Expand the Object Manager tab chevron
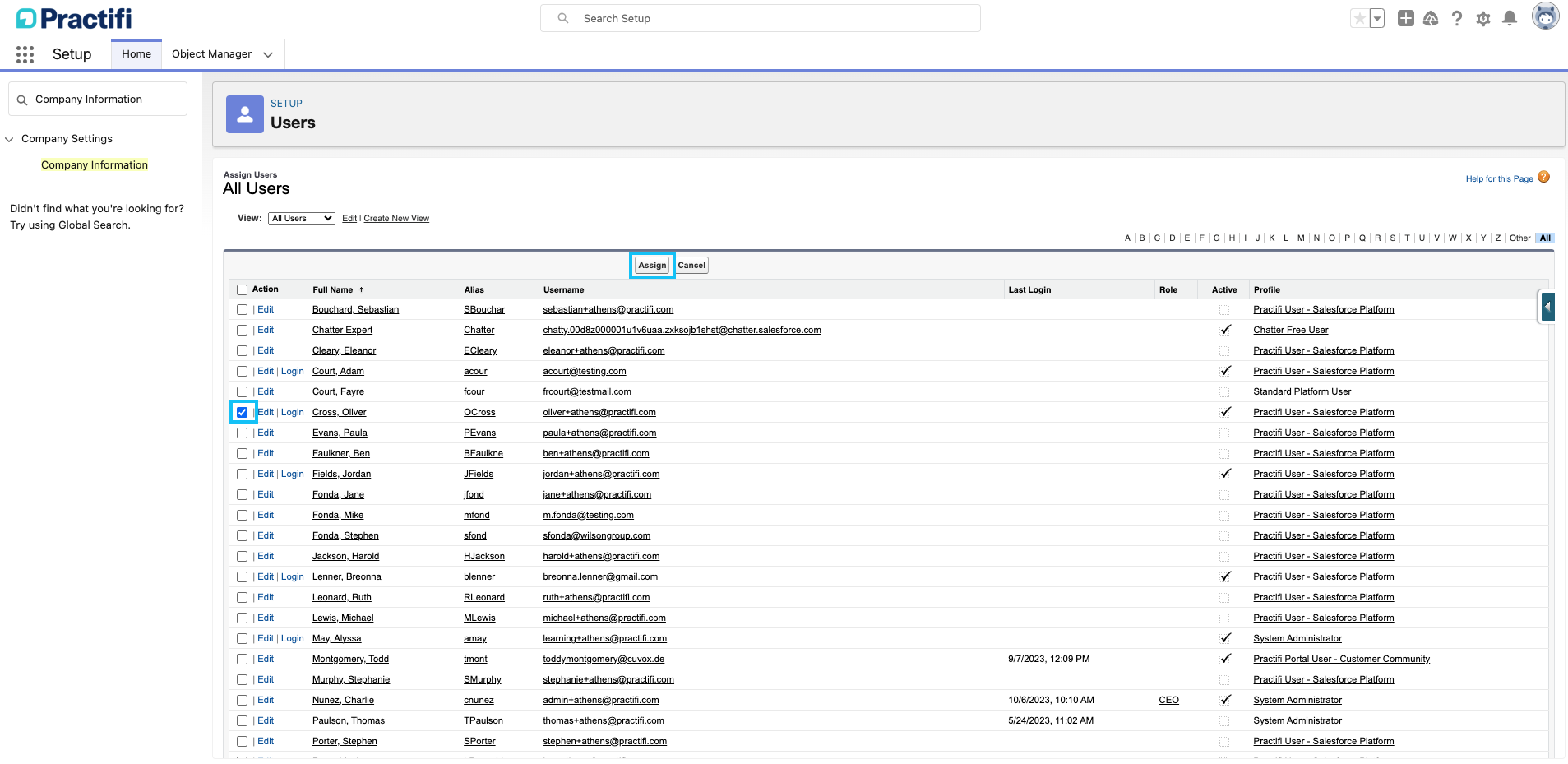Screen dimensions: 1568x764 (268, 55)
